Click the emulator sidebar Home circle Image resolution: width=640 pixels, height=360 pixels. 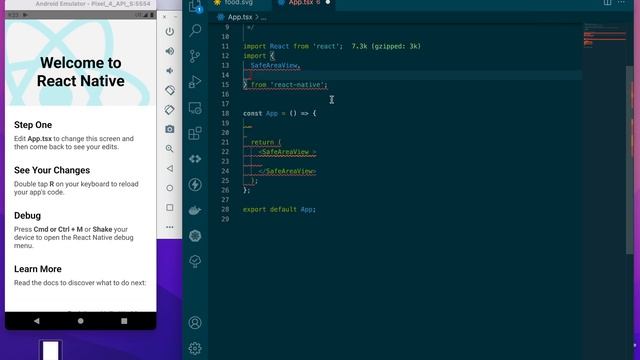[170, 188]
